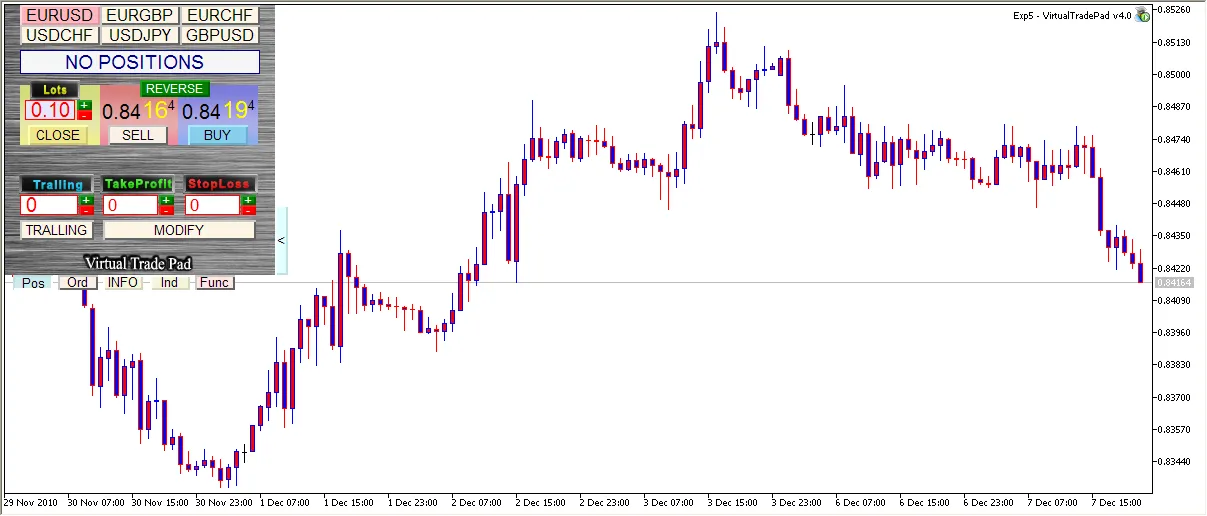Viewport: 1207px width, 516px height.
Task: Select the EURUSD symbol button
Action: point(59,16)
